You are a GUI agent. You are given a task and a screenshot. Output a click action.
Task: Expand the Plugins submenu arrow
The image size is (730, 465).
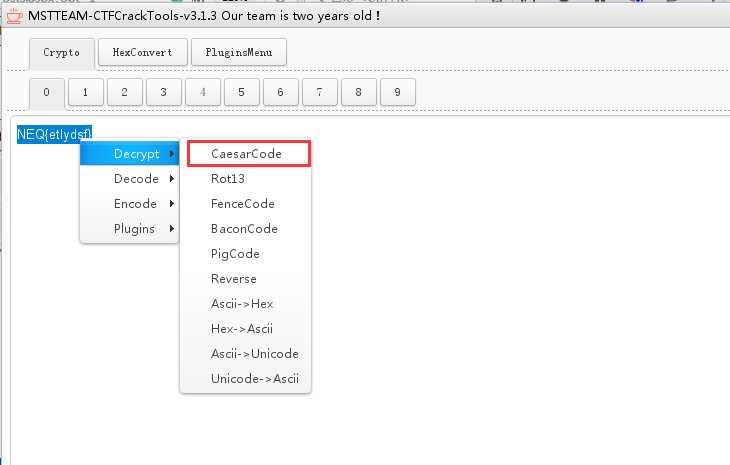click(x=172, y=229)
